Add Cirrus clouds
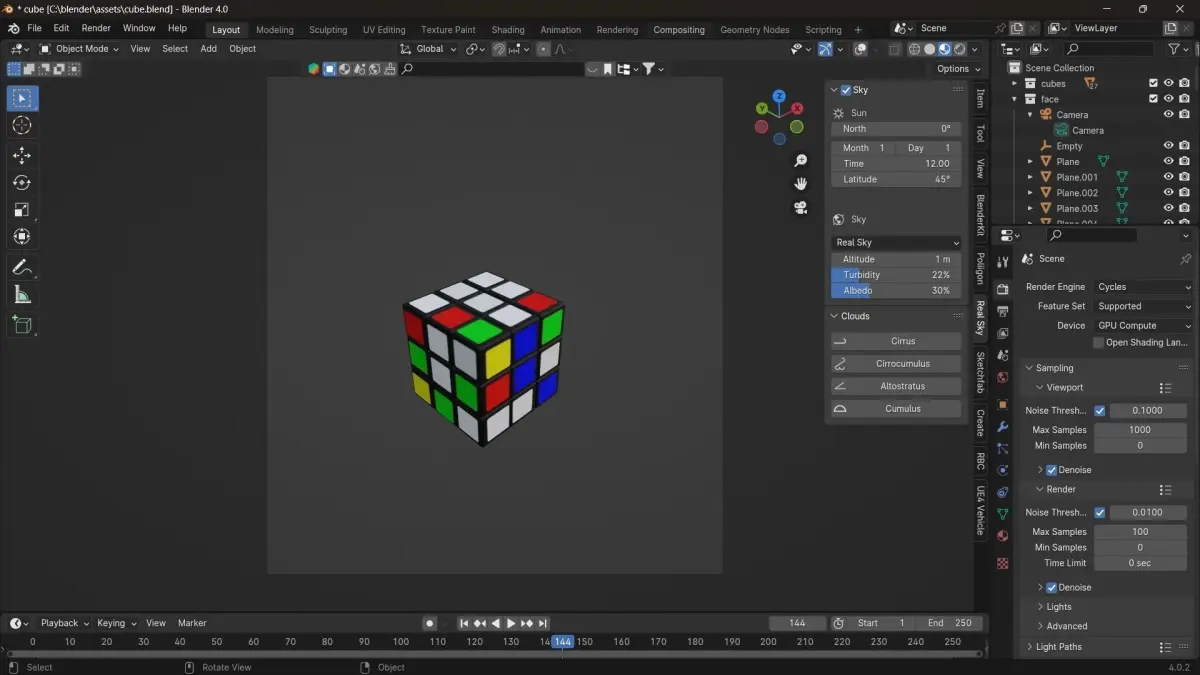The image size is (1200, 675). click(897, 341)
